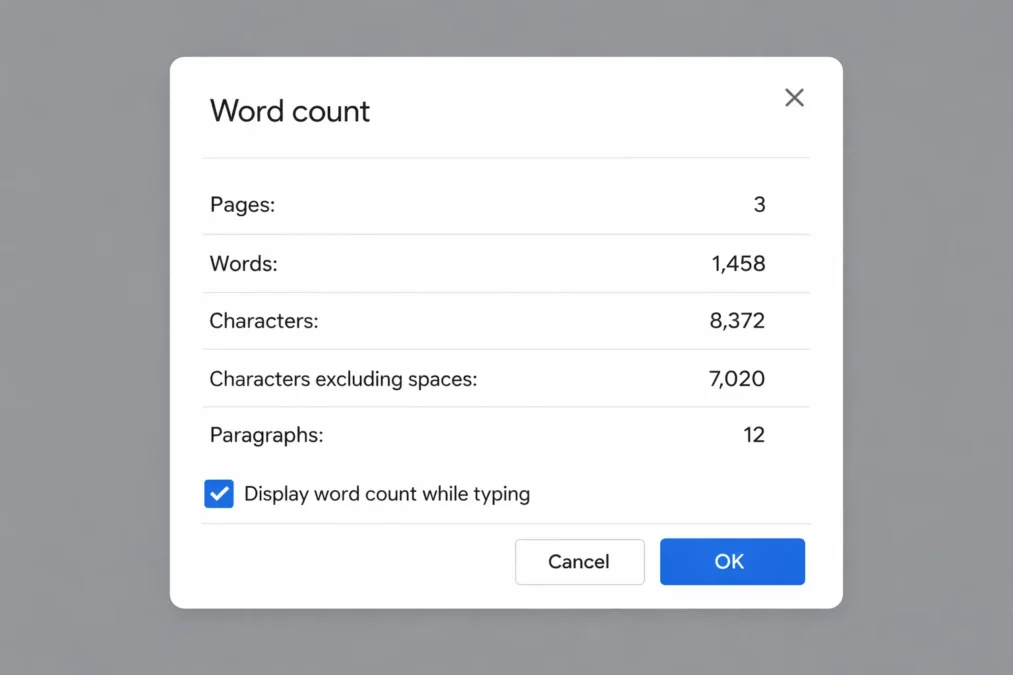Screen dimensions: 1013x675
Task: Select the 'Paragraphs:' row label
Action: 266,435
